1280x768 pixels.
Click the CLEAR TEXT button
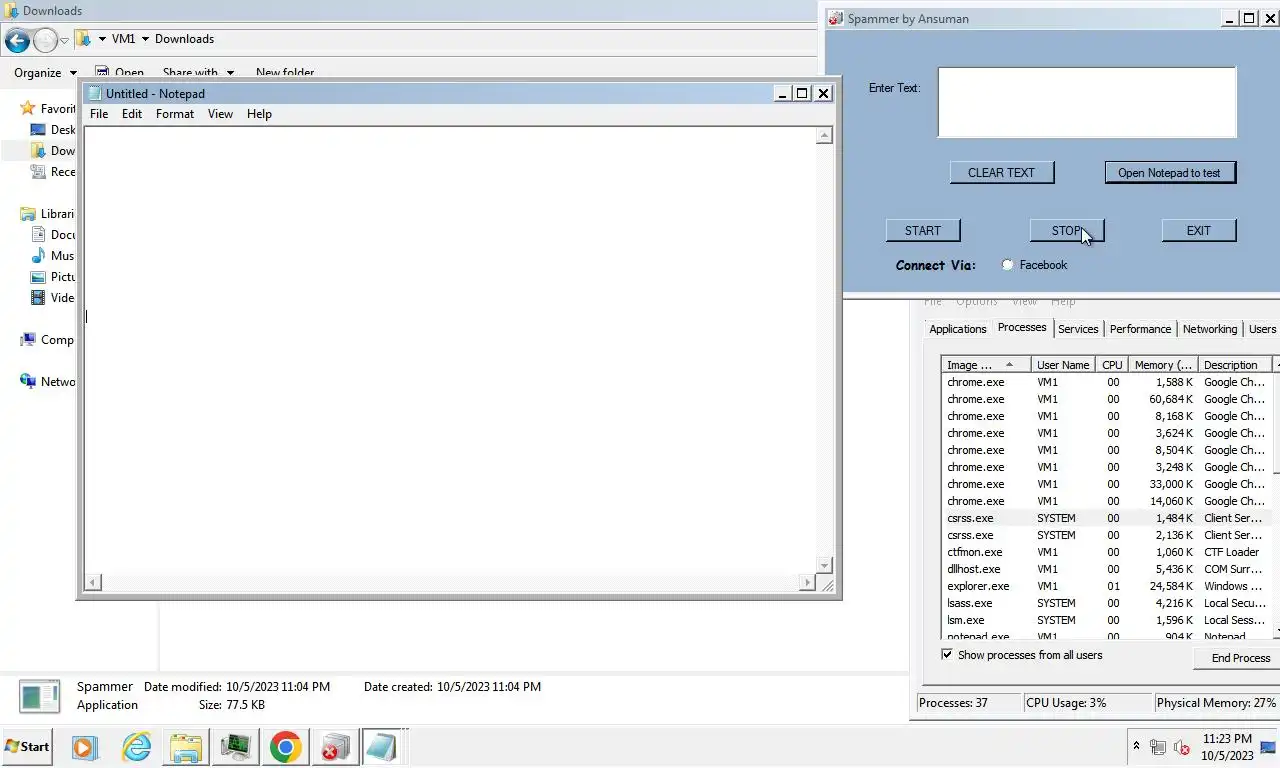tap(1001, 172)
